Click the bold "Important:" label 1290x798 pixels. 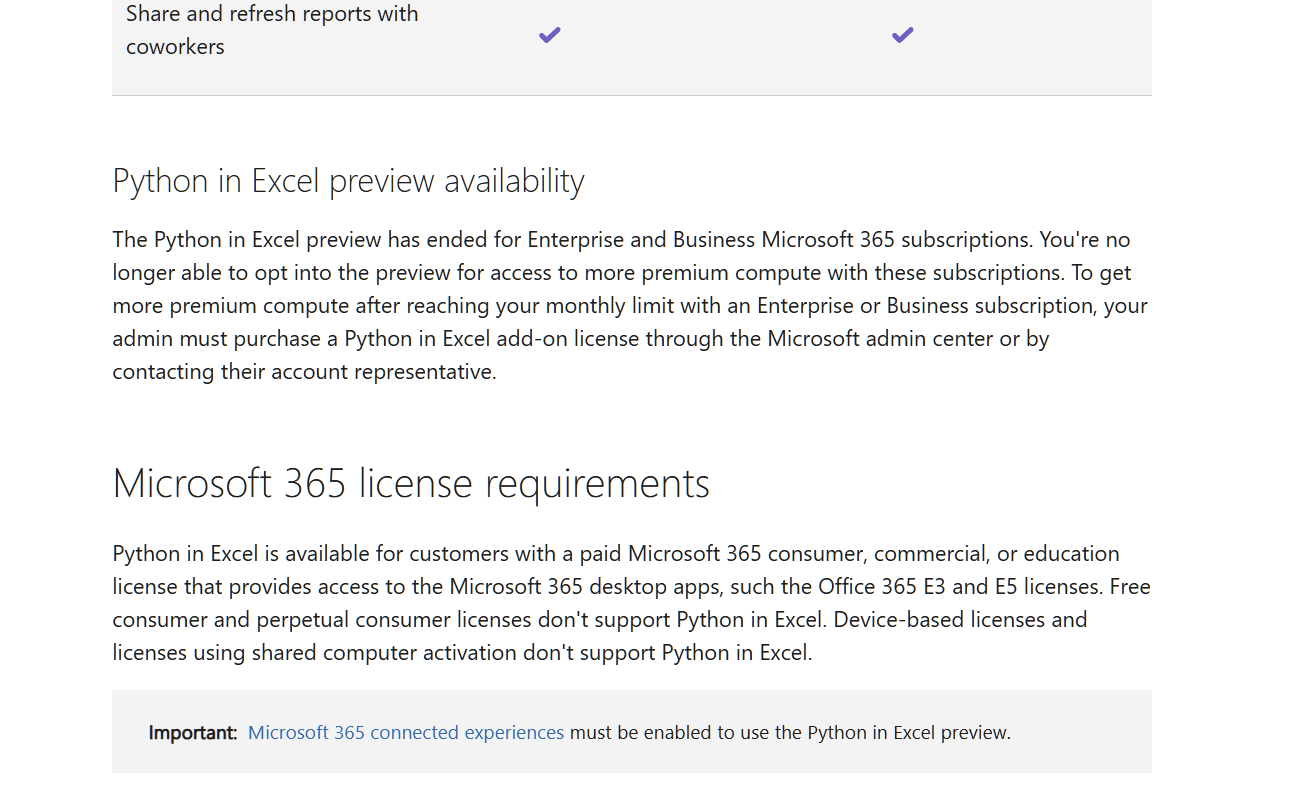pyautogui.click(x=193, y=732)
